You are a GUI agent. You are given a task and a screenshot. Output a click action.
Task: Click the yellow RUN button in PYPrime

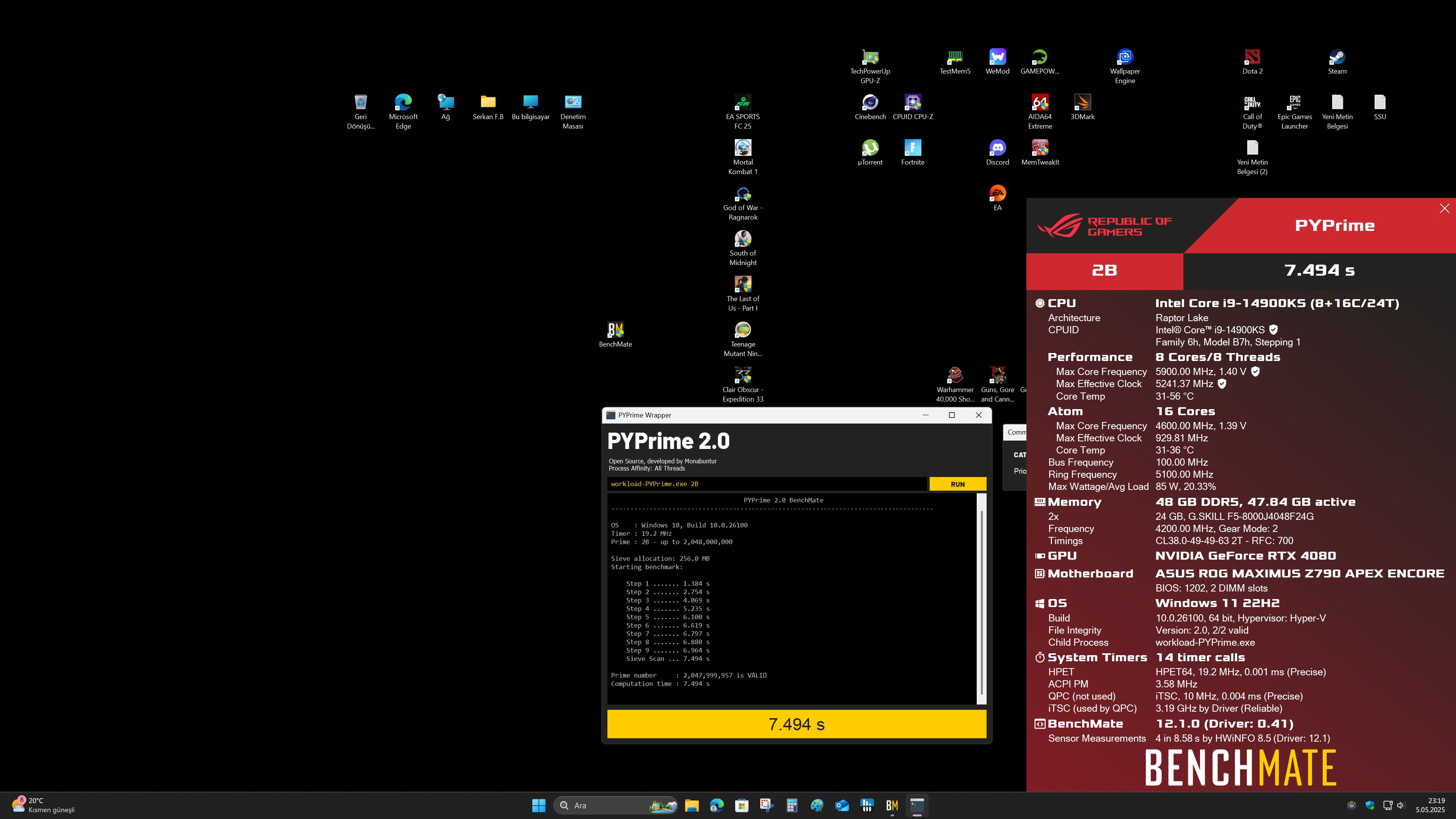957,484
